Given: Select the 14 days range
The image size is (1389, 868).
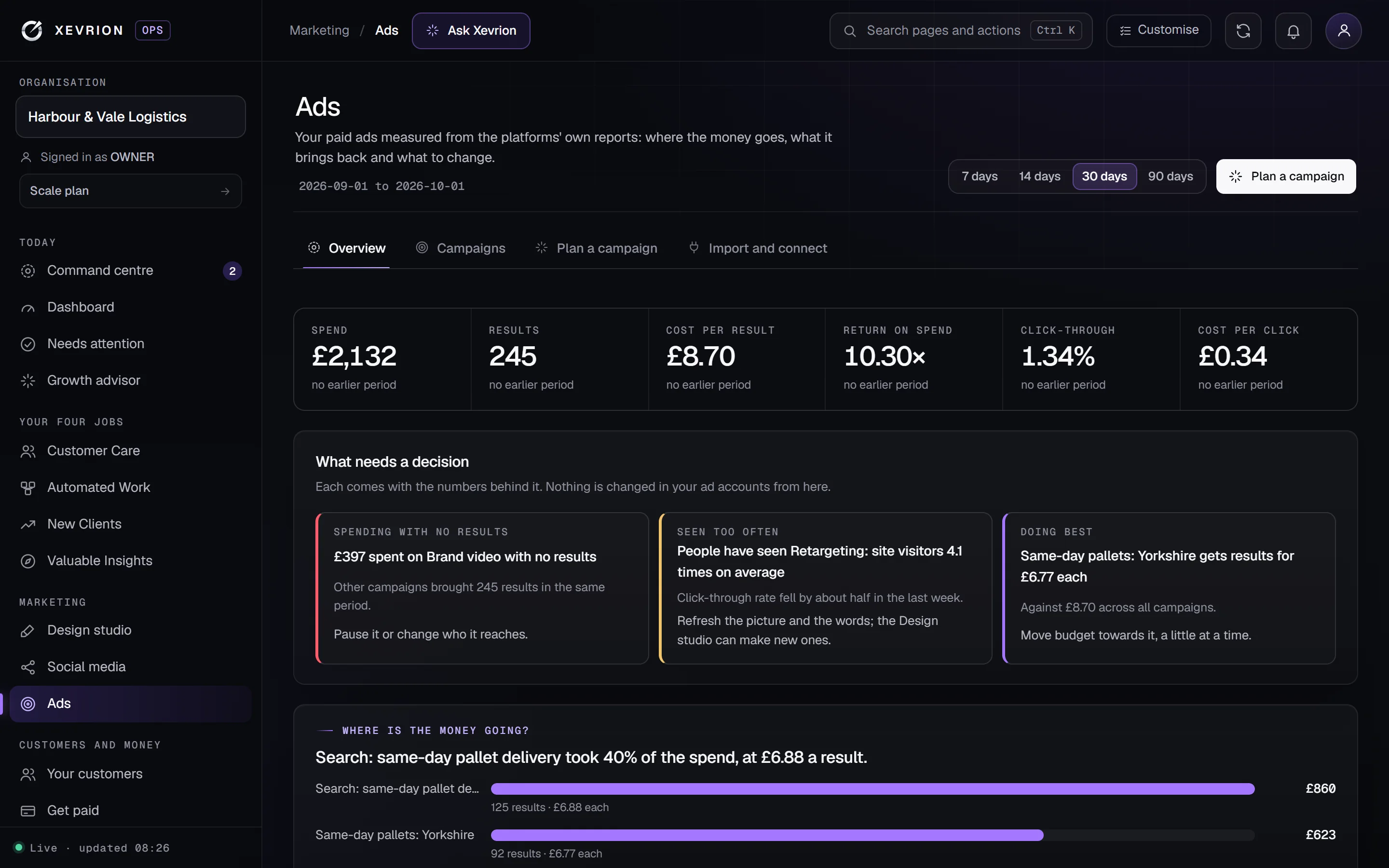Looking at the screenshot, I should 1039,176.
